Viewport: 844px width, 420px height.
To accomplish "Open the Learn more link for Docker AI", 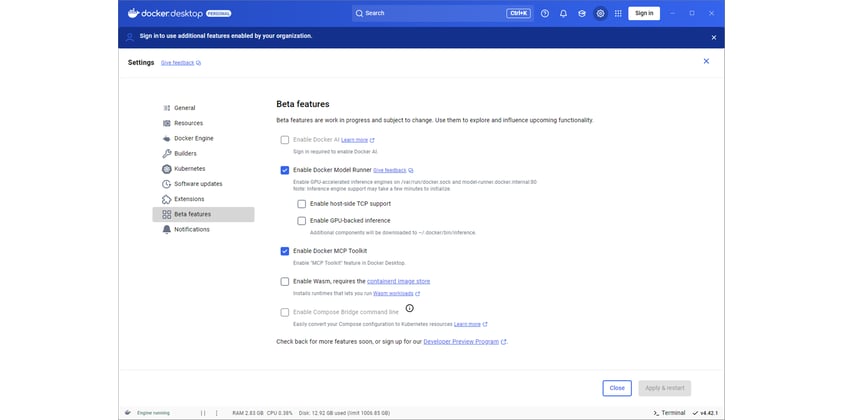I will pyautogui.click(x=354, y=140).
